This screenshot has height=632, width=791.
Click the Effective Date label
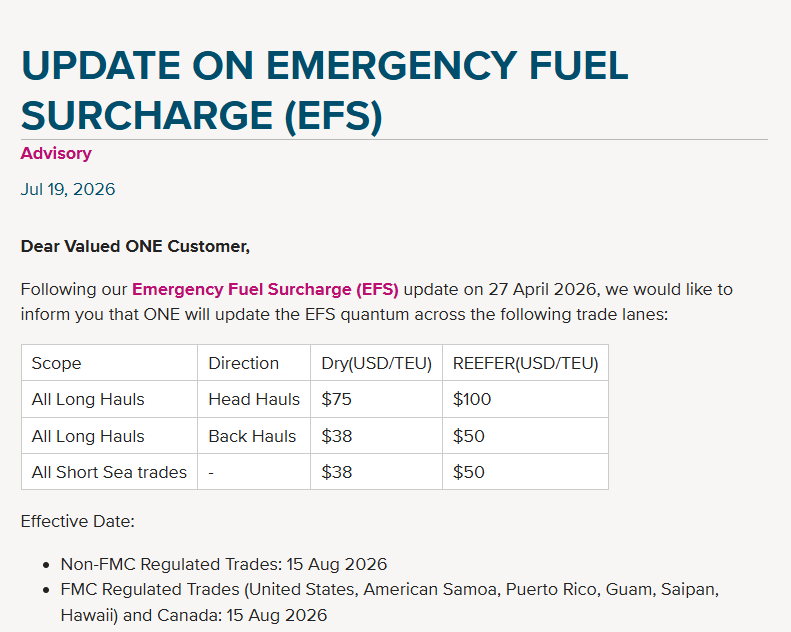point(78,521)
